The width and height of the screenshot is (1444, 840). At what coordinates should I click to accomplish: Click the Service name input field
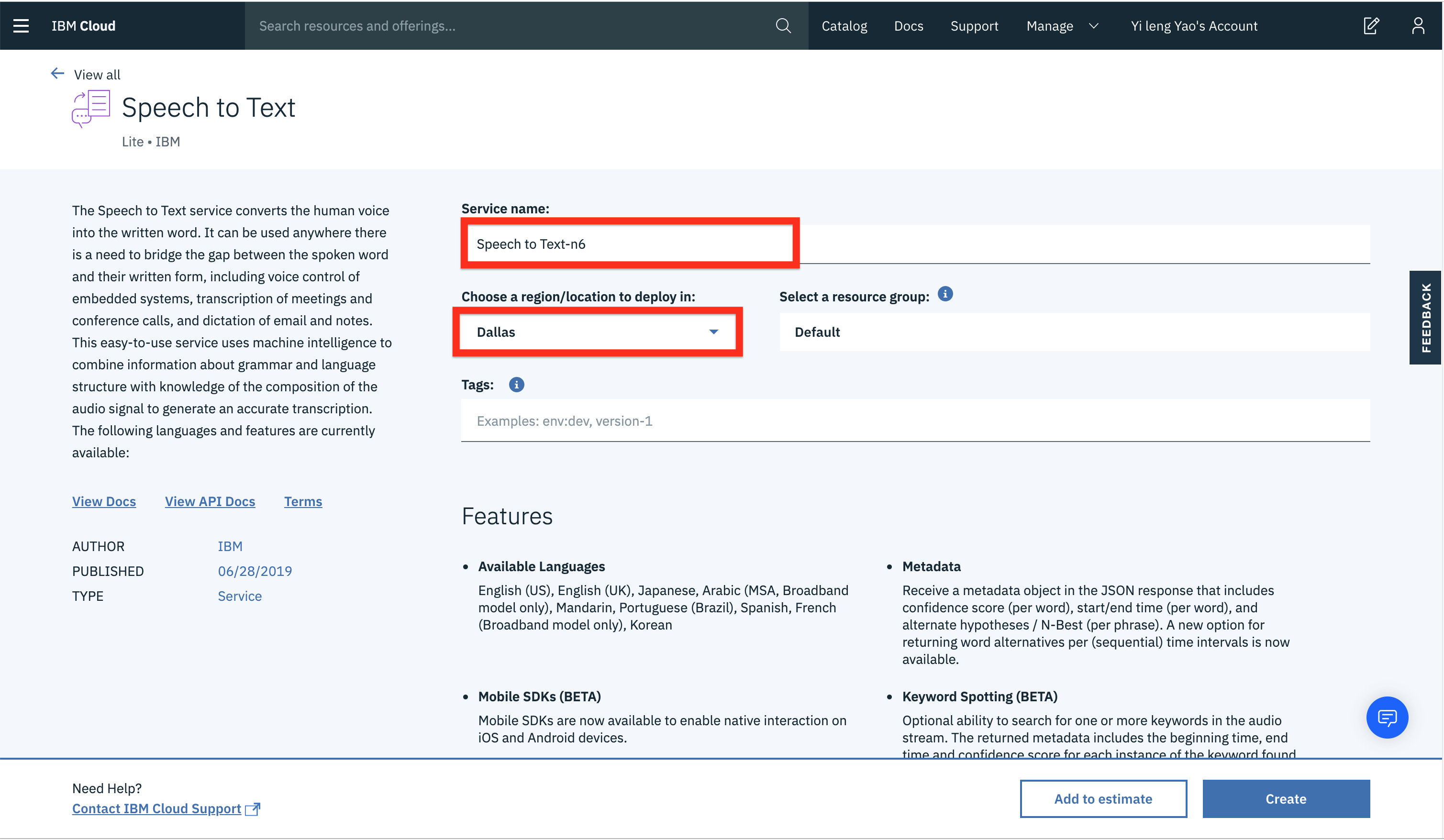[x=630, y=244]
